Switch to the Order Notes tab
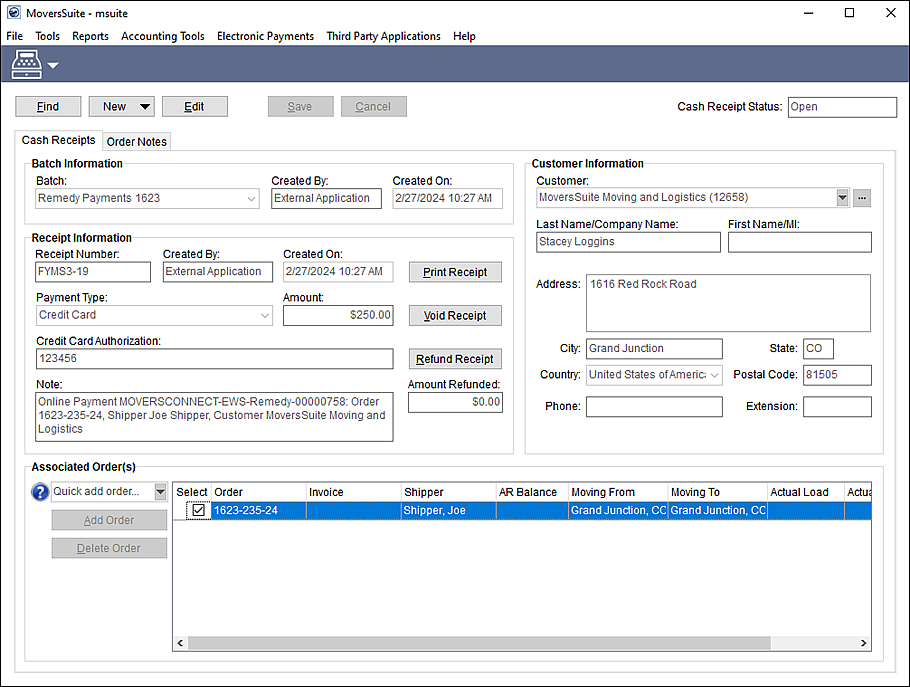 pyautogui.click(x=136, y=141)
